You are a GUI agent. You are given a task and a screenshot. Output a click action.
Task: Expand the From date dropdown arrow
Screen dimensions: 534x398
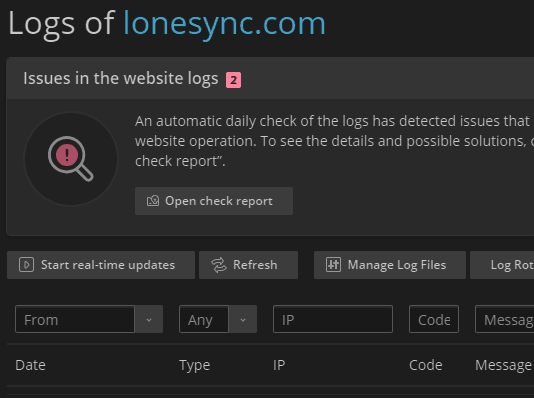point(149,319)
